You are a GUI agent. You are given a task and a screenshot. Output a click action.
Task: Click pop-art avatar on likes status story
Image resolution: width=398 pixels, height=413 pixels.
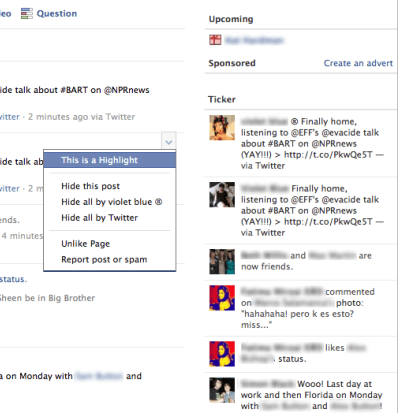(x=222, y=354)
